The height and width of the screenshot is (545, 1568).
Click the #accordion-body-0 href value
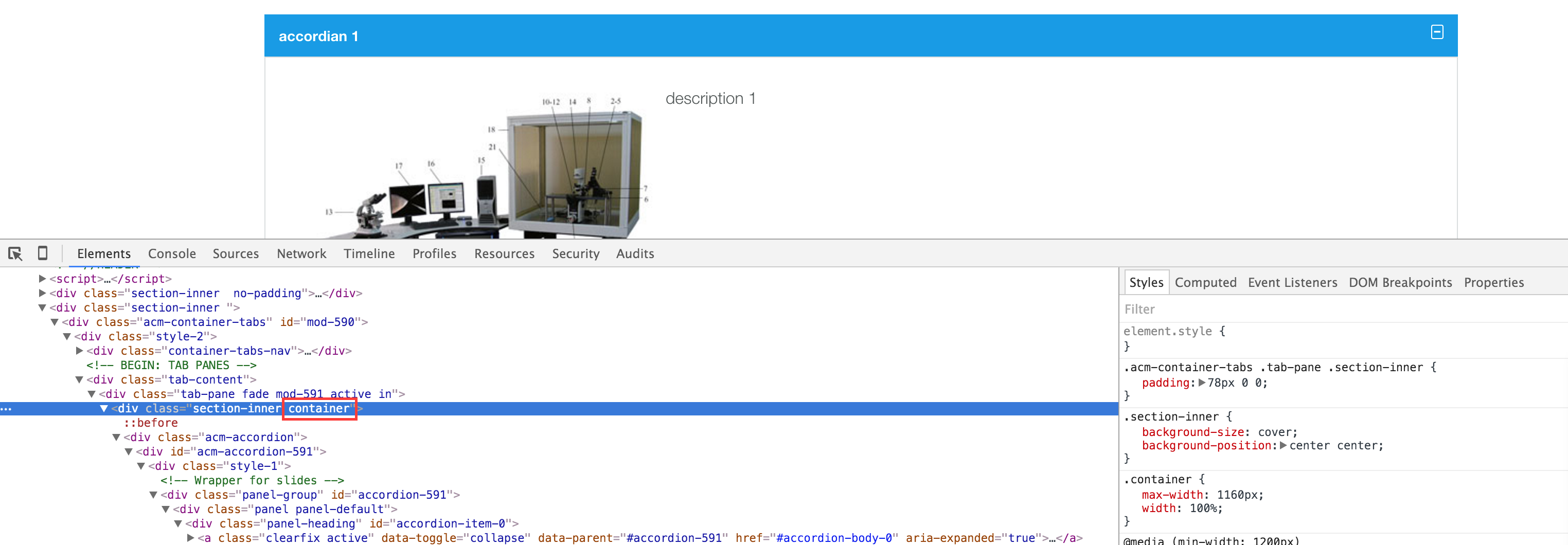coord(834,538)
